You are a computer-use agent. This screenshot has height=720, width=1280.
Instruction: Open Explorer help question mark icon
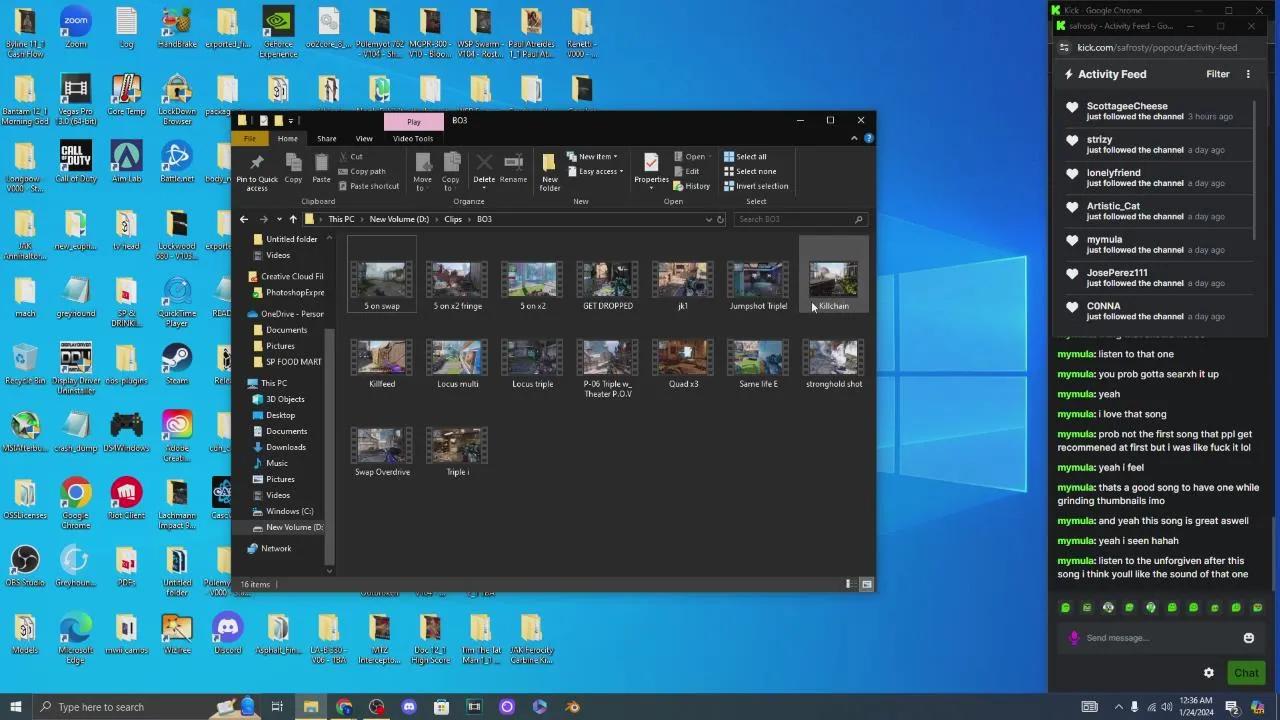868,138
